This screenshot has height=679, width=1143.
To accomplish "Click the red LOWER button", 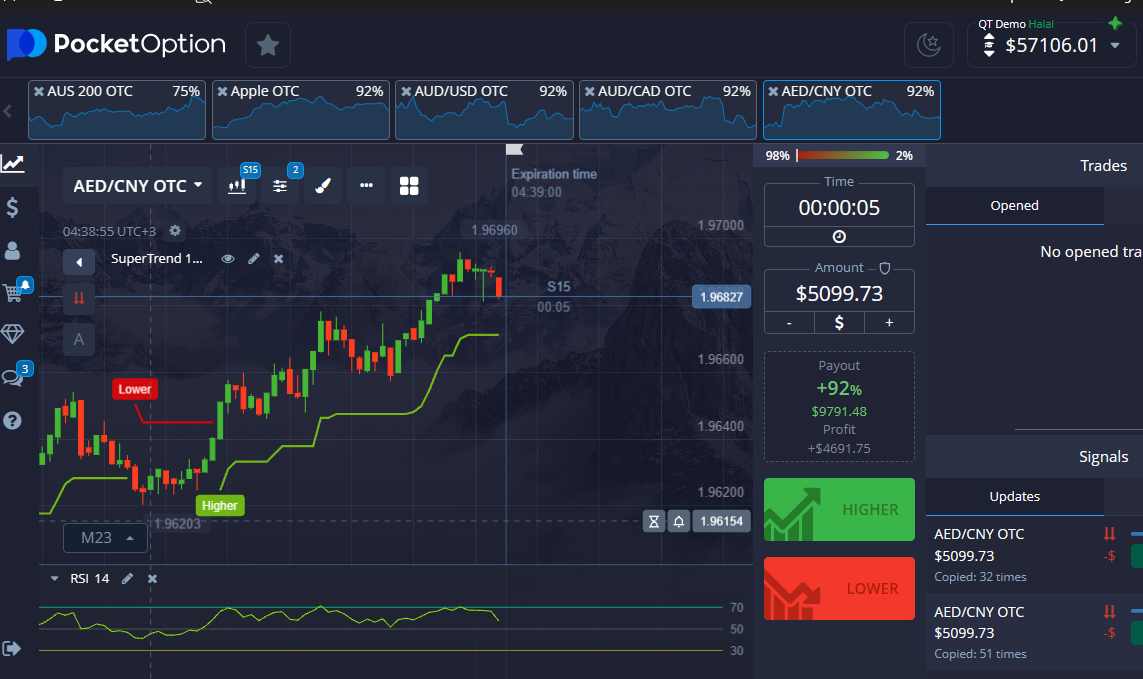I will pyautogui.click(x=839, y=589).
